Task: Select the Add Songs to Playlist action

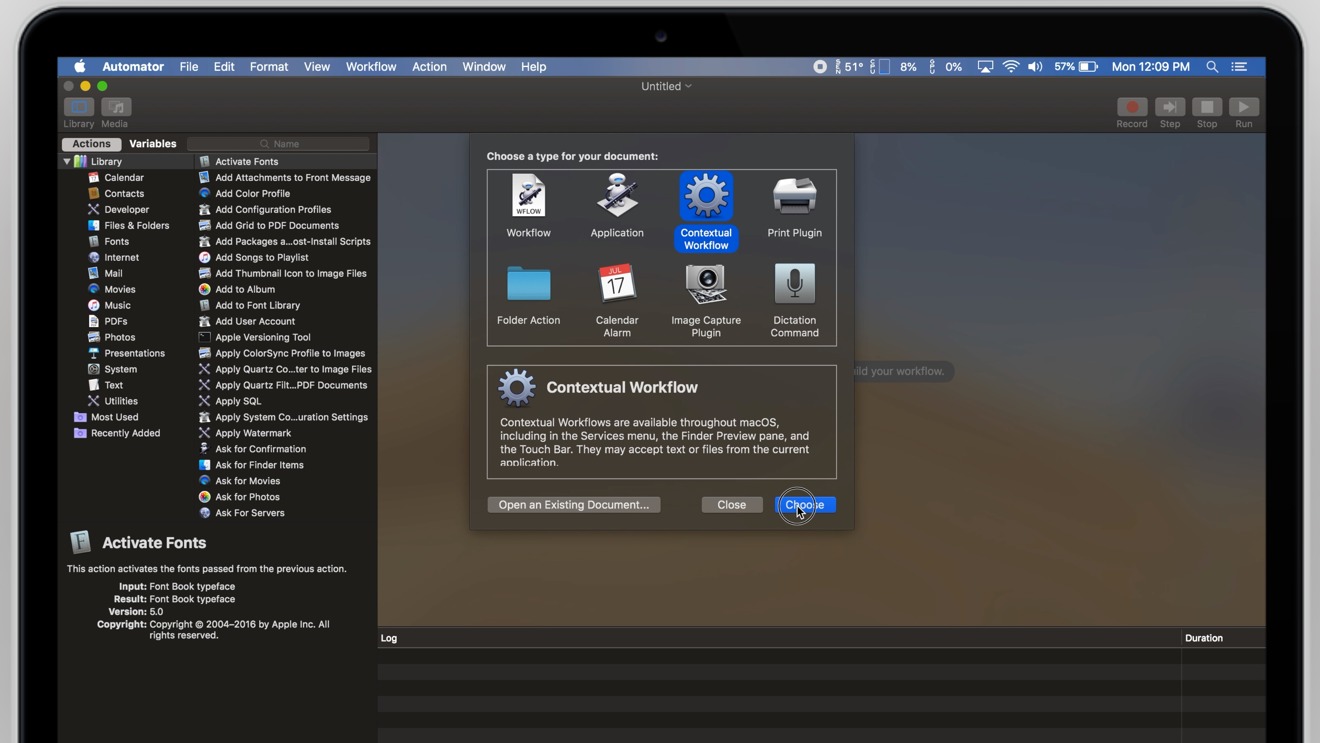Action: coord(262,257)
